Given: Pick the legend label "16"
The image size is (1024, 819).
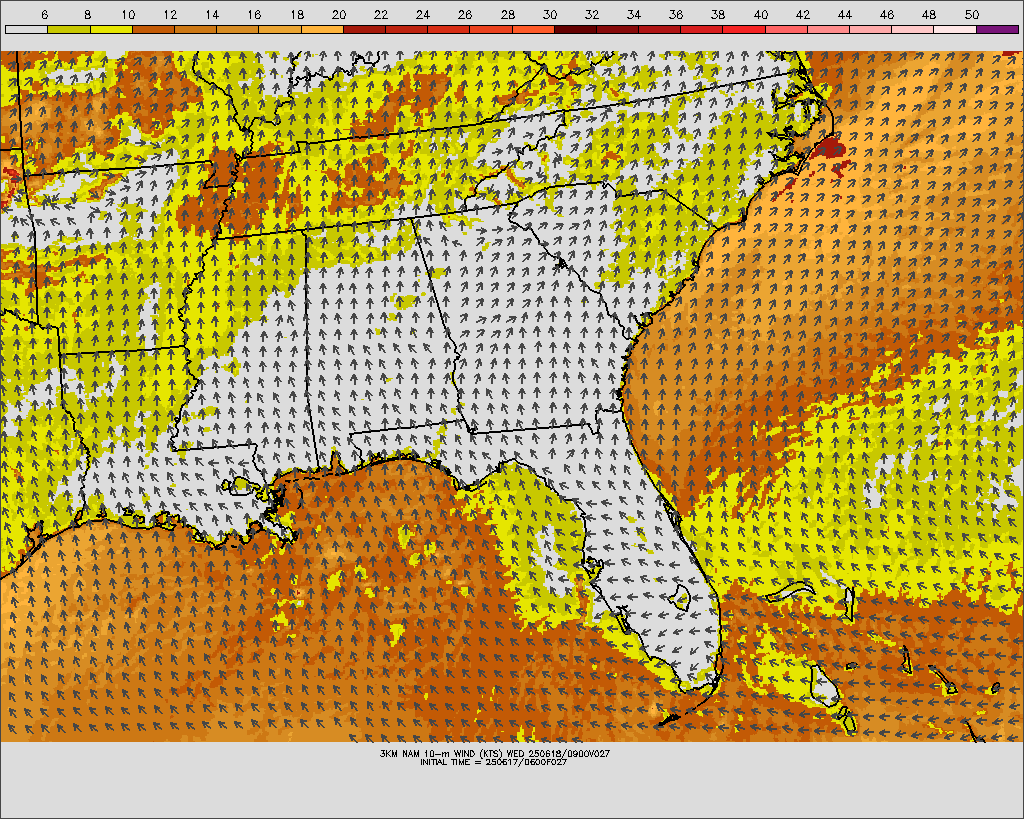Looking at the screenshot, I should 255,14.
